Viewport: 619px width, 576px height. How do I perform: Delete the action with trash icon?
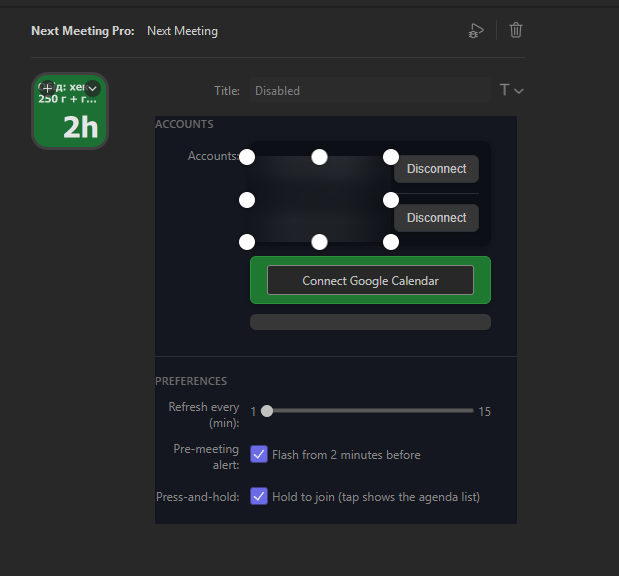(x=516, y=30)
